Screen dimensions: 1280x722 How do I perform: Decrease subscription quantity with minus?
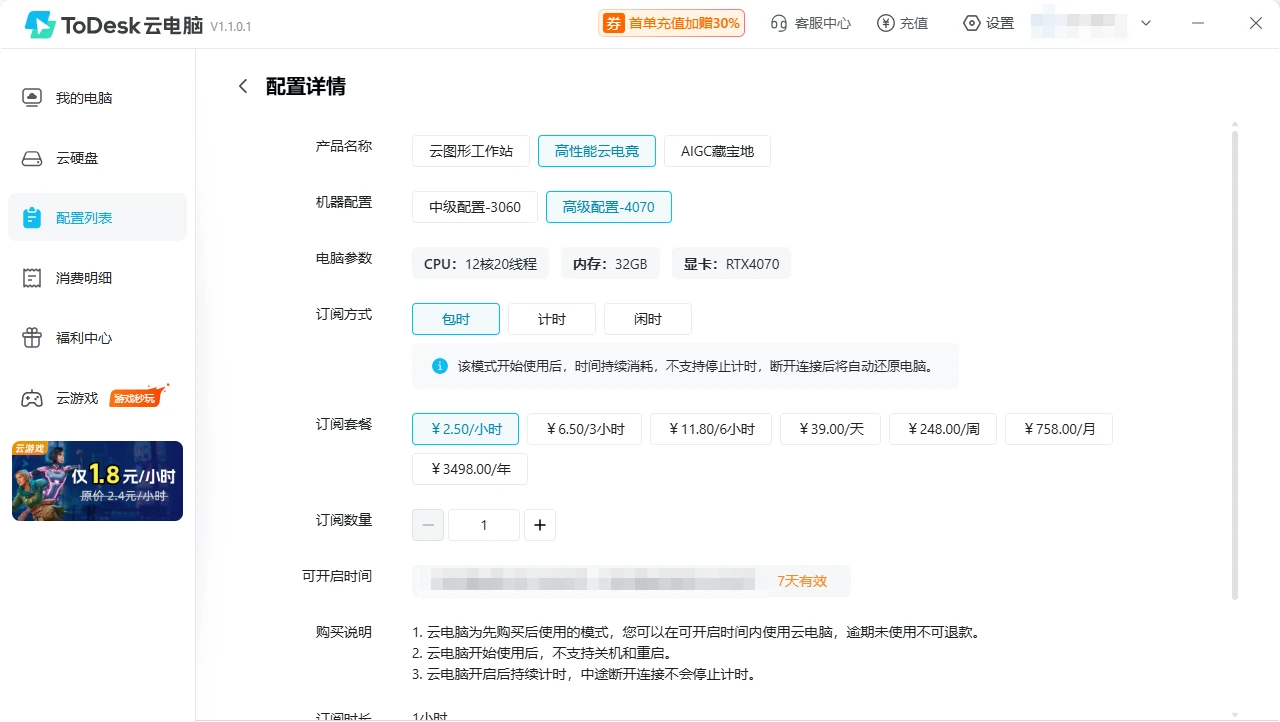click(x=428, y=525)
